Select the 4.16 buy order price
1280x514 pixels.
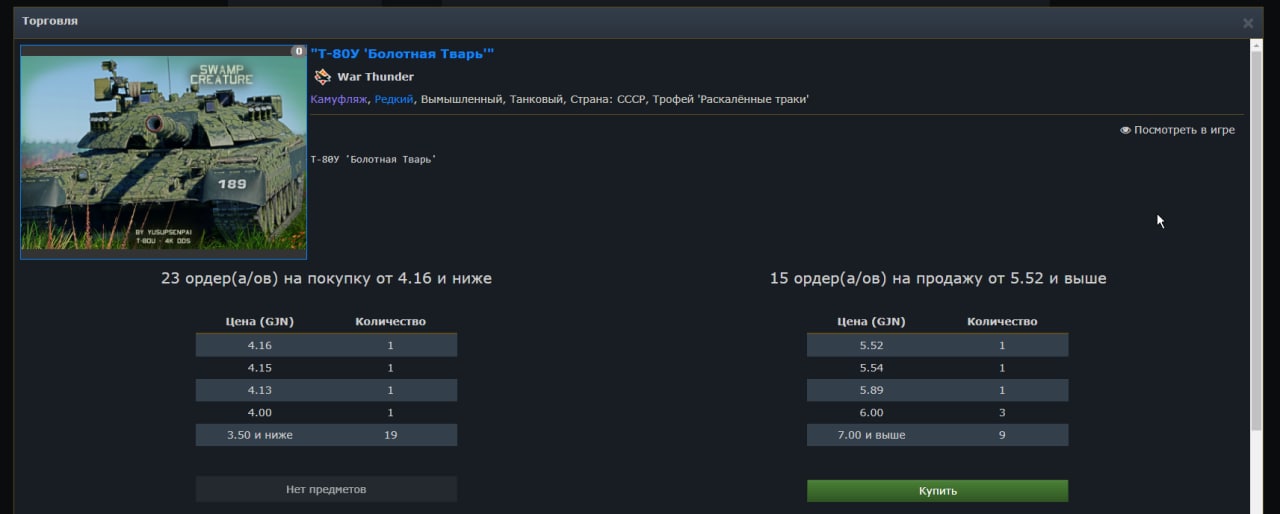260,345
